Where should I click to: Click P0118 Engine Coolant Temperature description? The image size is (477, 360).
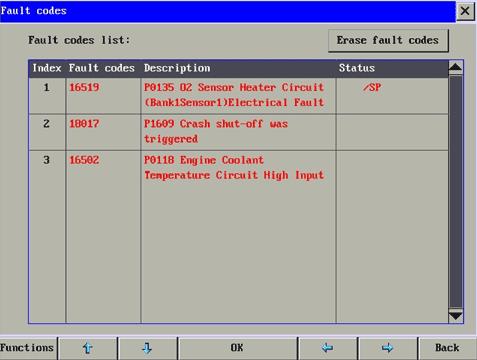pos(234,168)
